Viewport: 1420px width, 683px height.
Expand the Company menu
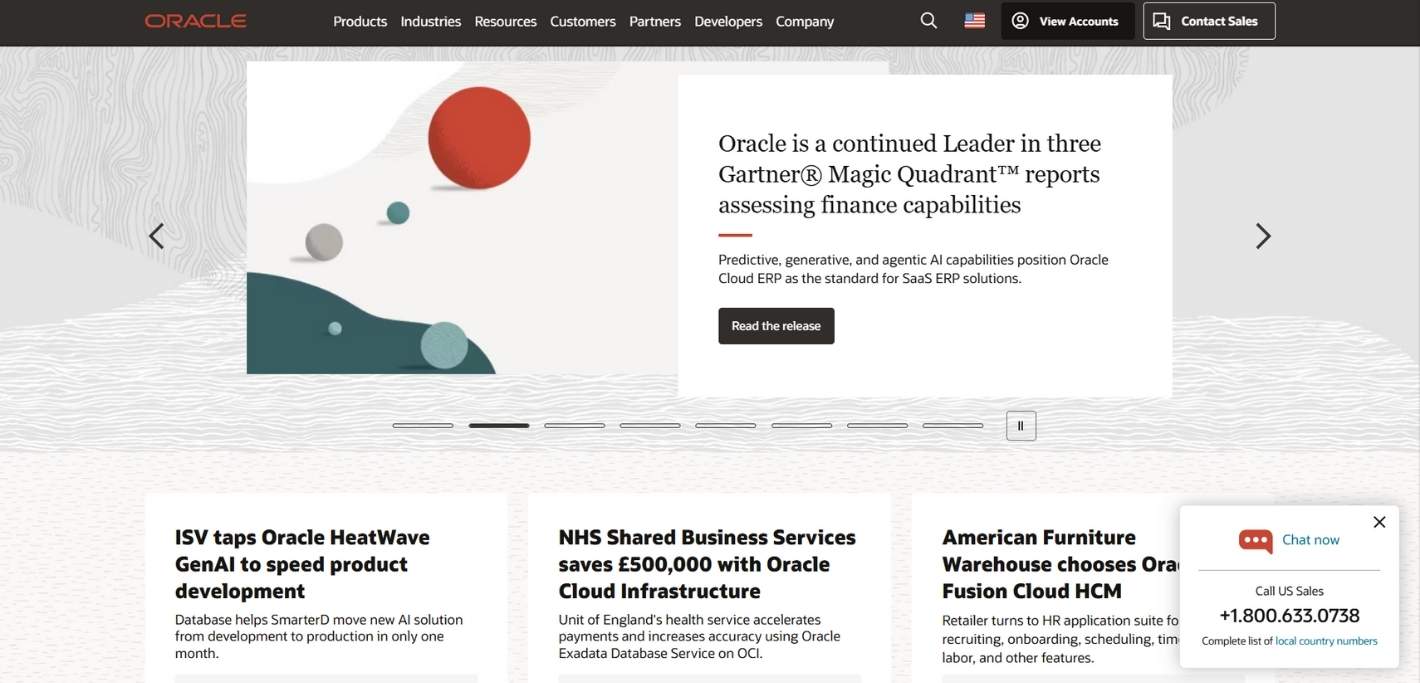click(x=805, y=20)
